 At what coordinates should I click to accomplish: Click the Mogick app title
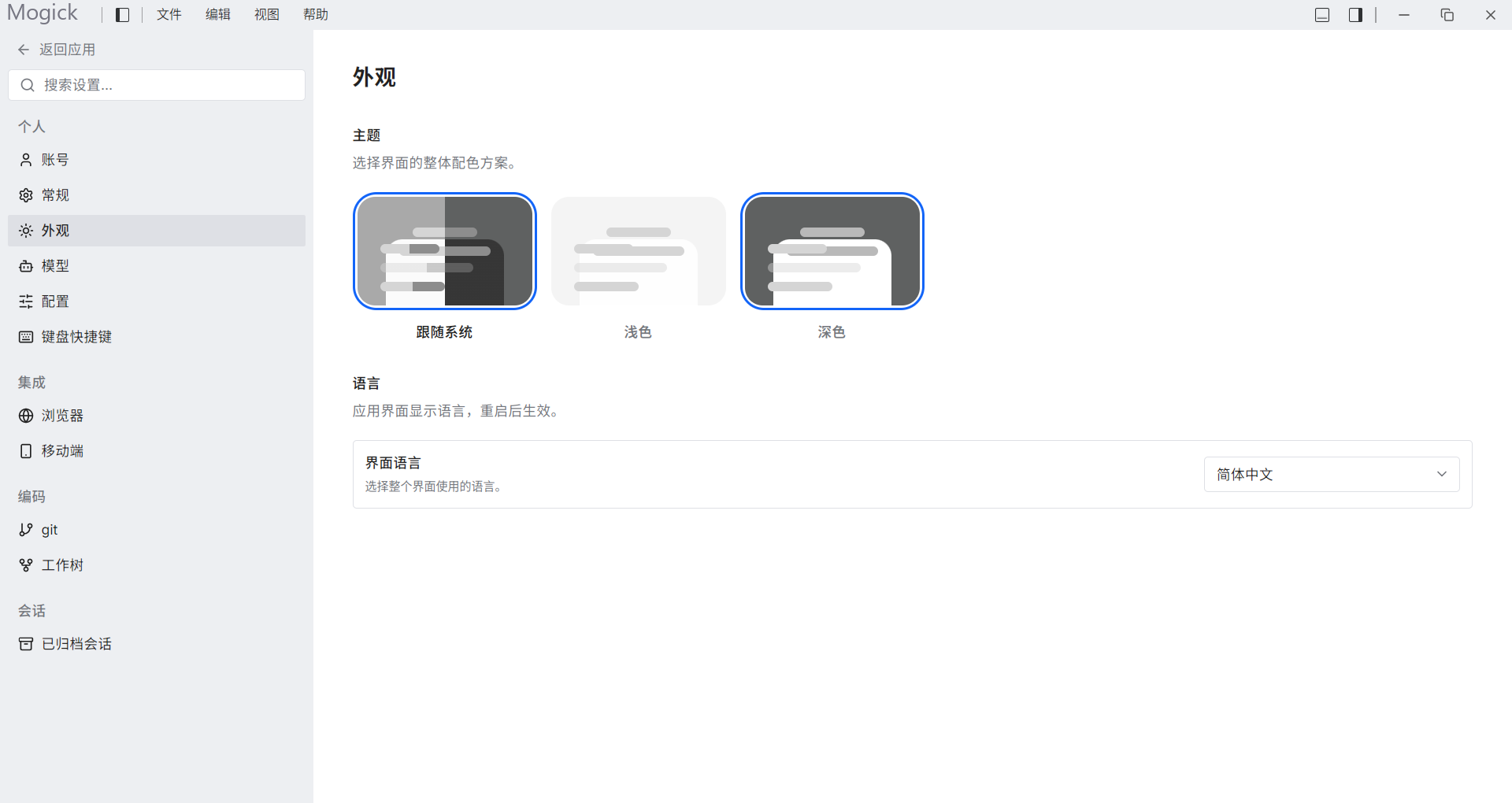43,13
